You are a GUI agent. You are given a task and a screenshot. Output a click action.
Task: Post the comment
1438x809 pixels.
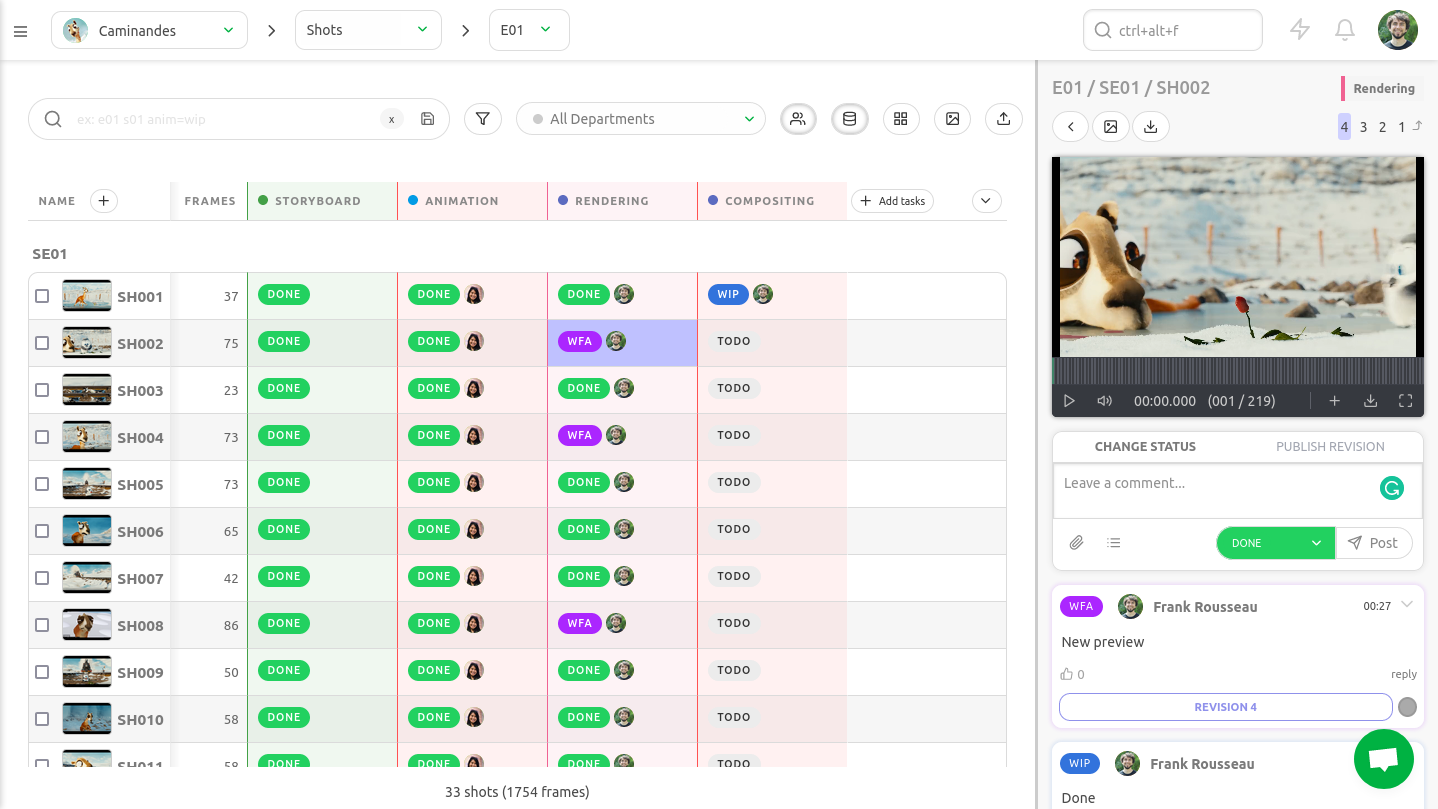(x=1373, y=543)
